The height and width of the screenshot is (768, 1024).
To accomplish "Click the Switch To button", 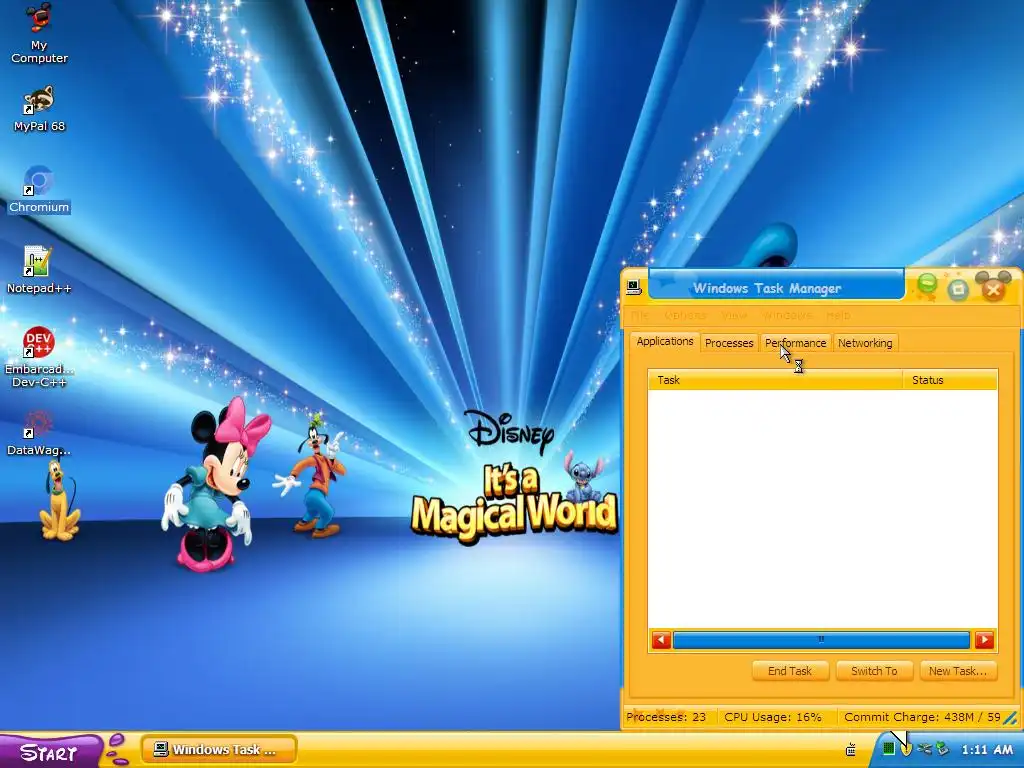I will pos(874,671).
